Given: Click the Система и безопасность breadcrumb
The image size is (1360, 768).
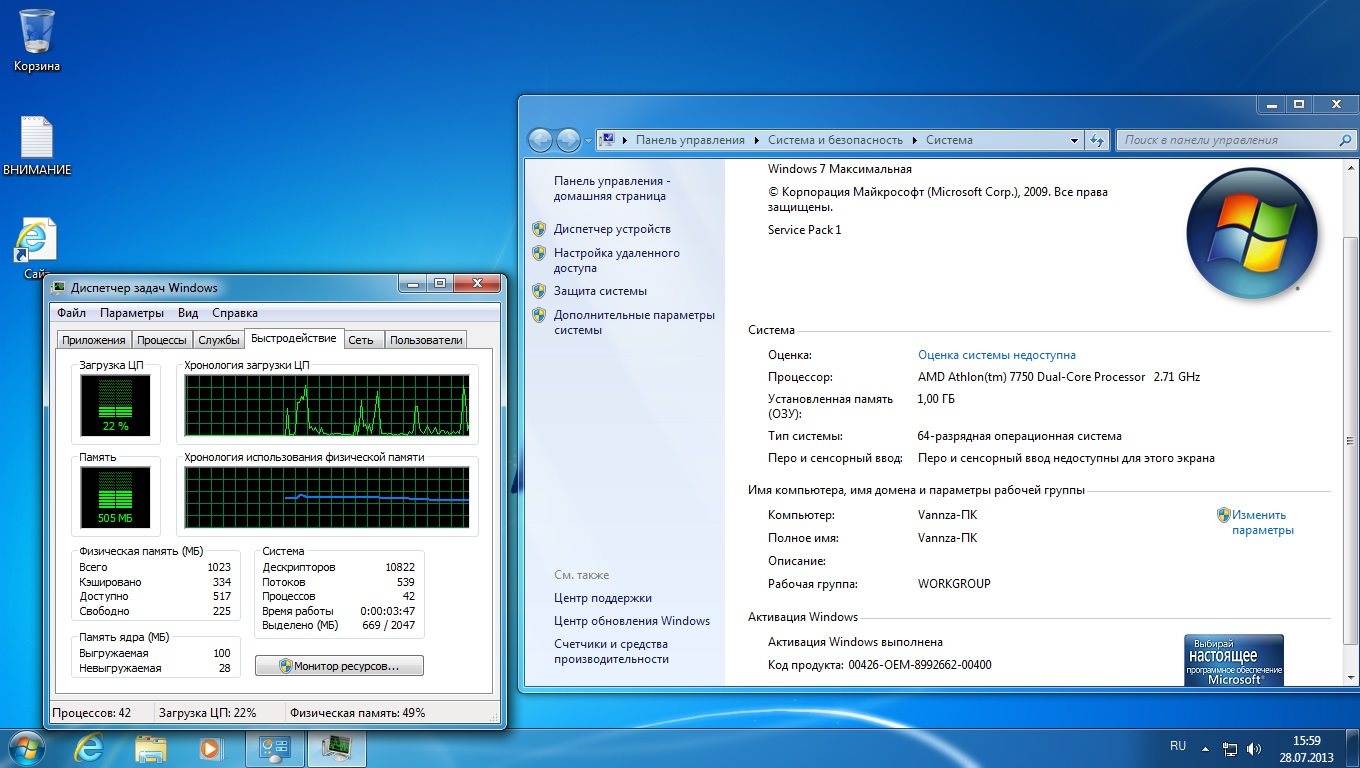Looking at the screenshot, I should coord(835,140).
